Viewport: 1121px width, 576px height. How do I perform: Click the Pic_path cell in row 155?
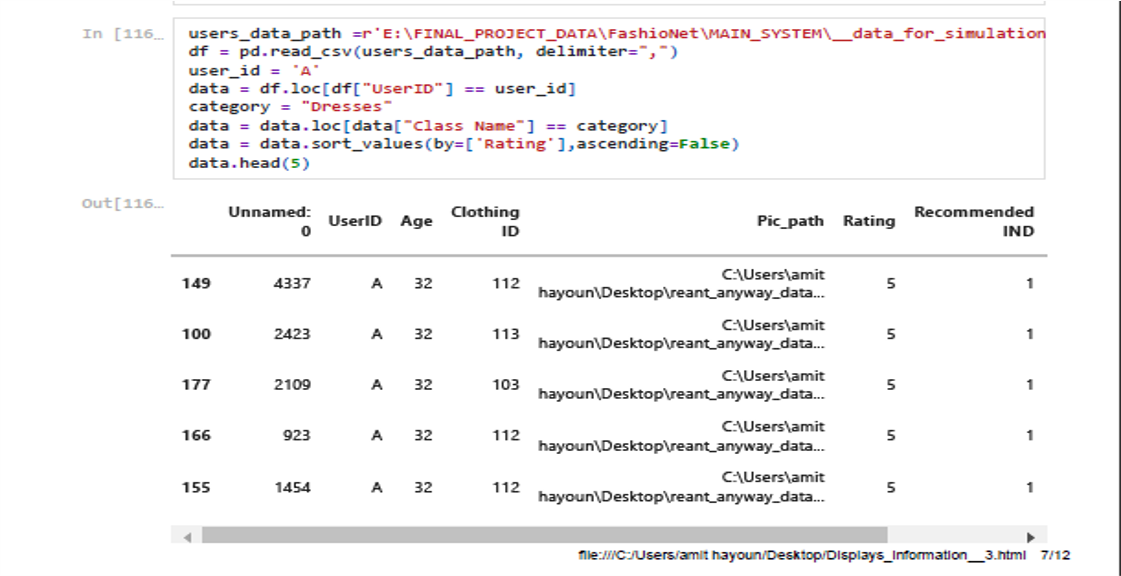tap(681, 487)
